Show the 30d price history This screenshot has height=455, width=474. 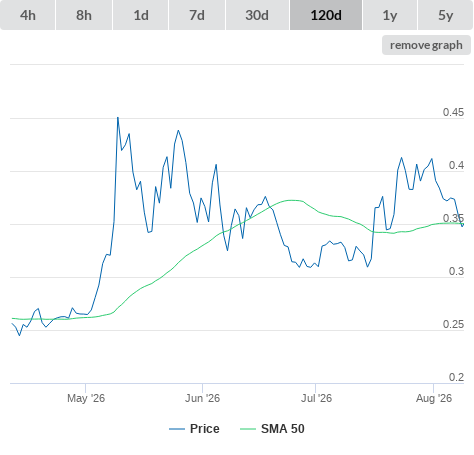257,15
